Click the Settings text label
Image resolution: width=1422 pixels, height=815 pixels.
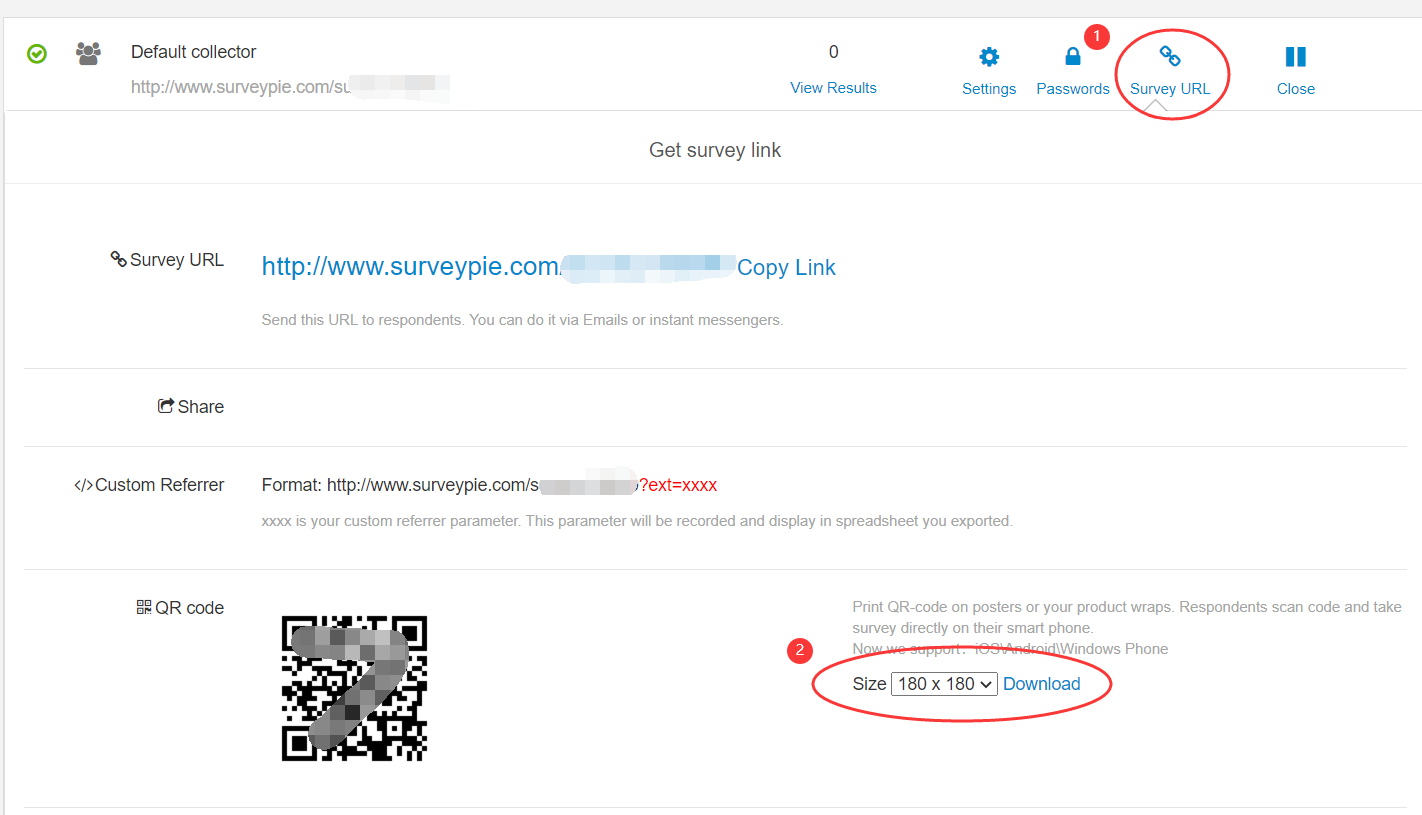point(988,89)
